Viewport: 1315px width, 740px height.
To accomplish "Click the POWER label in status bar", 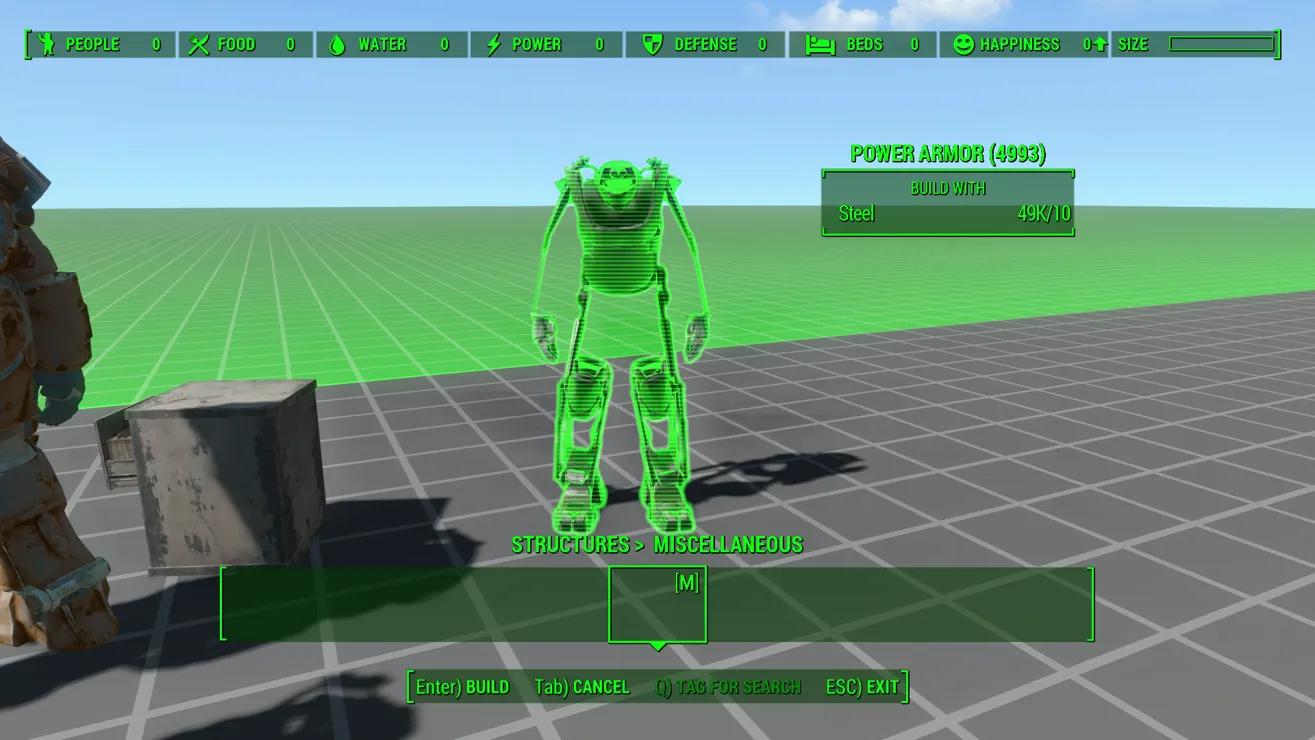I will pyautogui.click(x=537, y=44).
